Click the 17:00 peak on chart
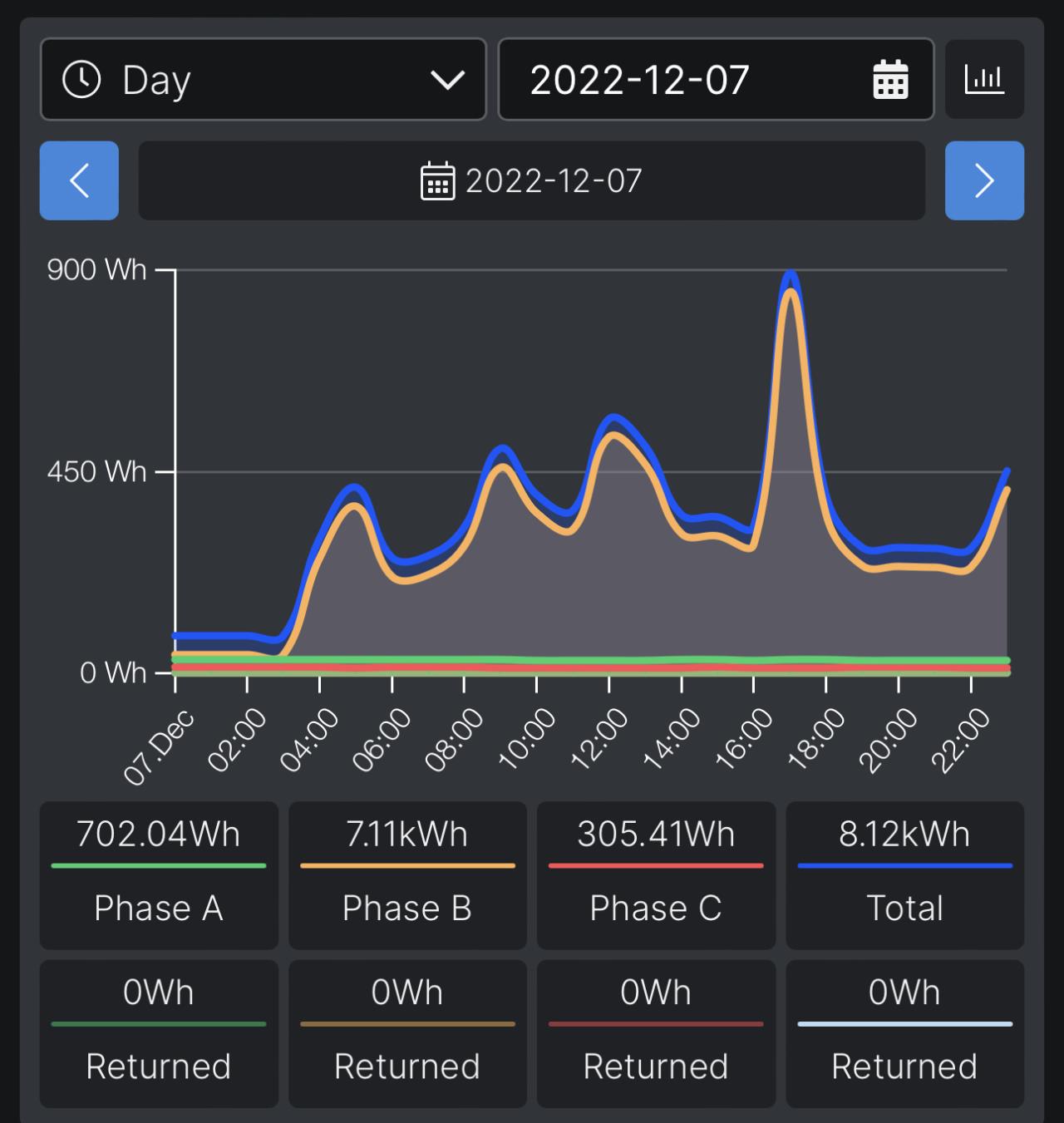Viewport: 1064px width, 1123px height. pos(790,277)
